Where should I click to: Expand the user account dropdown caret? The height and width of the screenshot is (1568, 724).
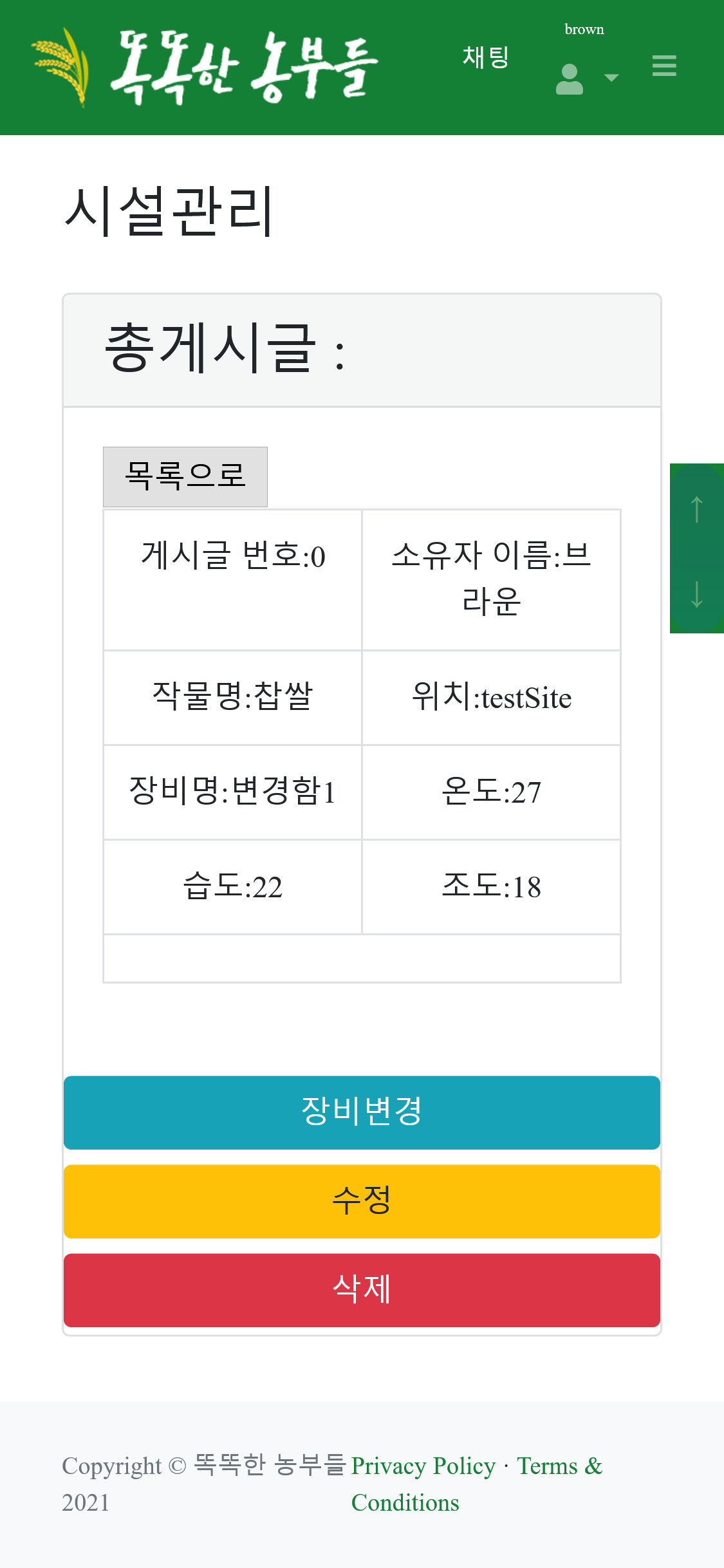pos(611,78)
